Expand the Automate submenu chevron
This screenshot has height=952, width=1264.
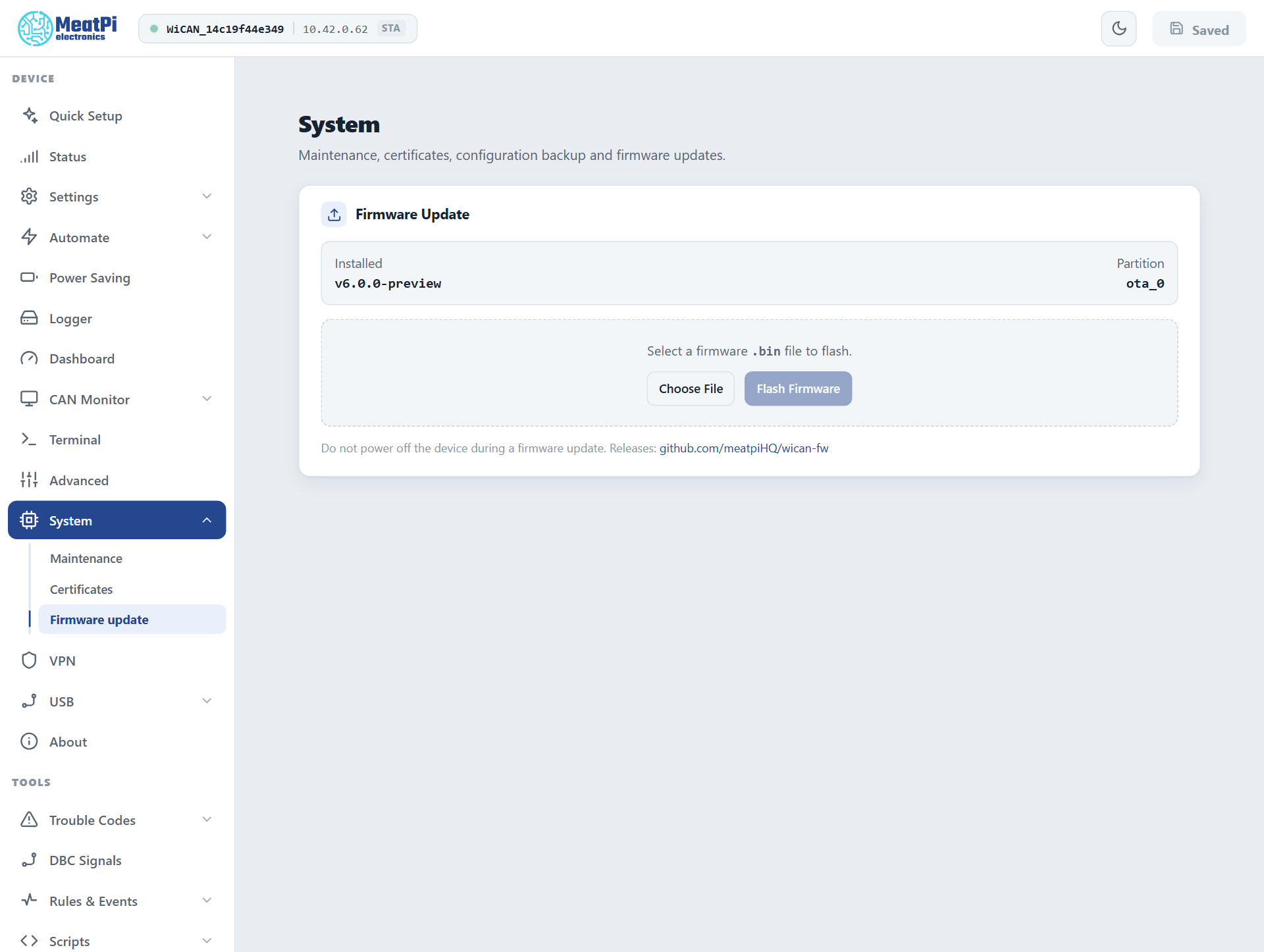pos(207,237)
